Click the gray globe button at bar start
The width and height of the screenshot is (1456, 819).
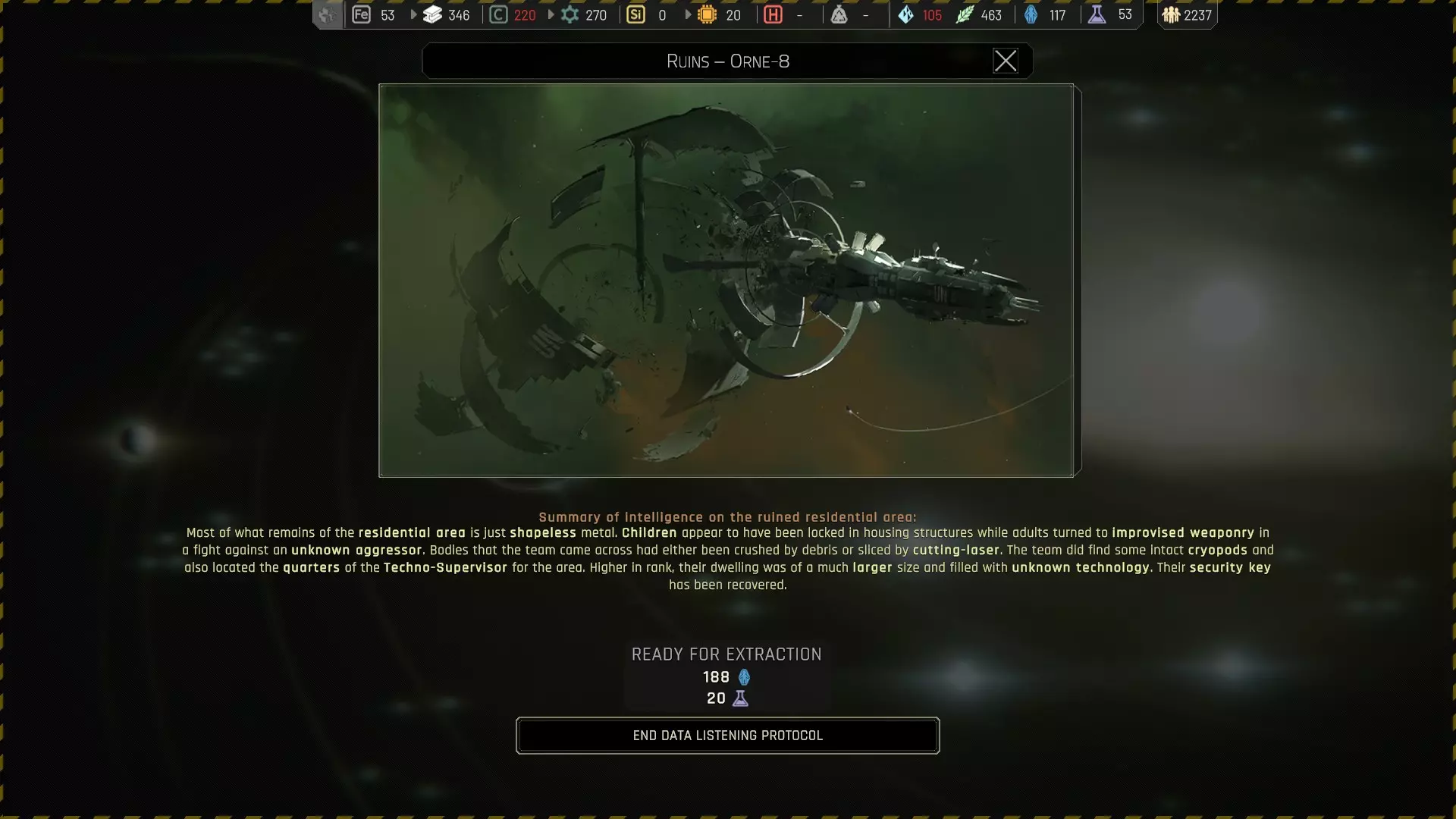328,14
